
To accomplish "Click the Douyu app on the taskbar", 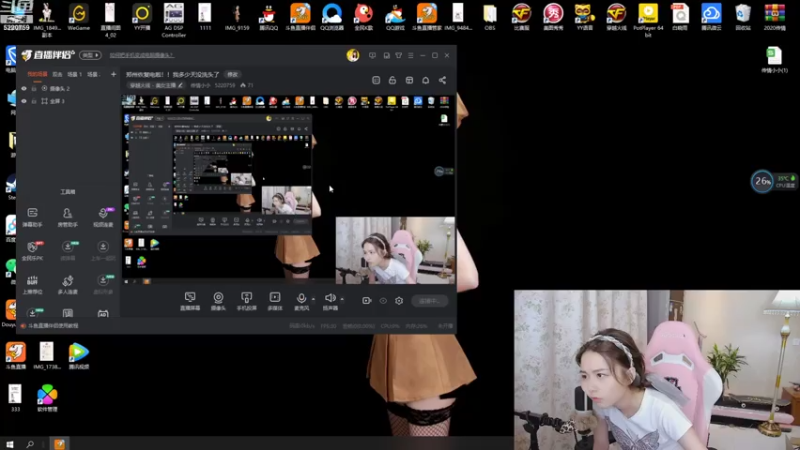I will [x=59, y=444].
